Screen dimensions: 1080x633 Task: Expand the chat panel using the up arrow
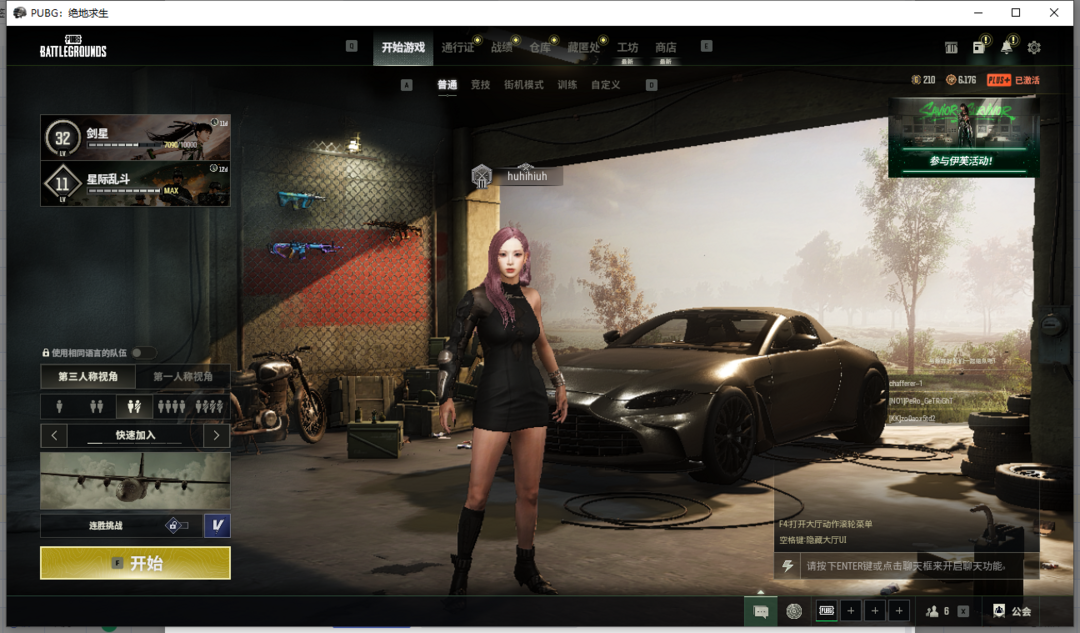pyautogui.click(x=760, y=592)
